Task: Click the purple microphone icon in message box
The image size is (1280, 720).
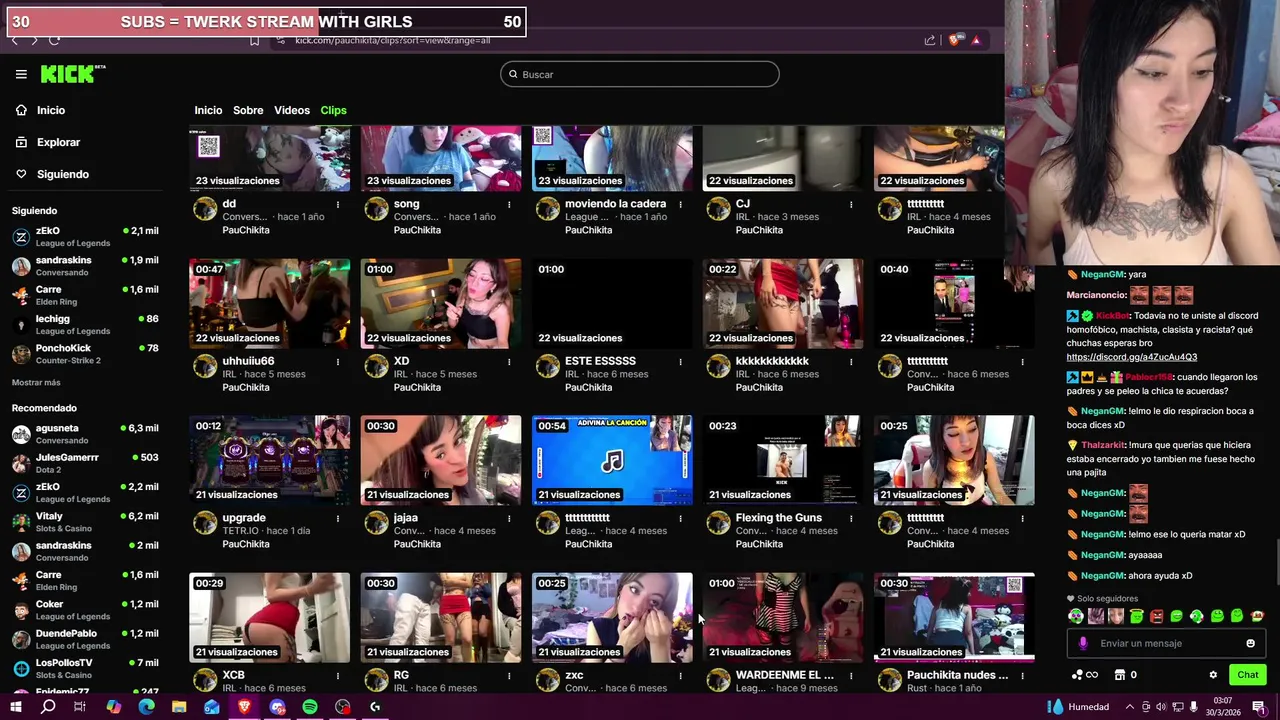Action: click(1083, 643)
